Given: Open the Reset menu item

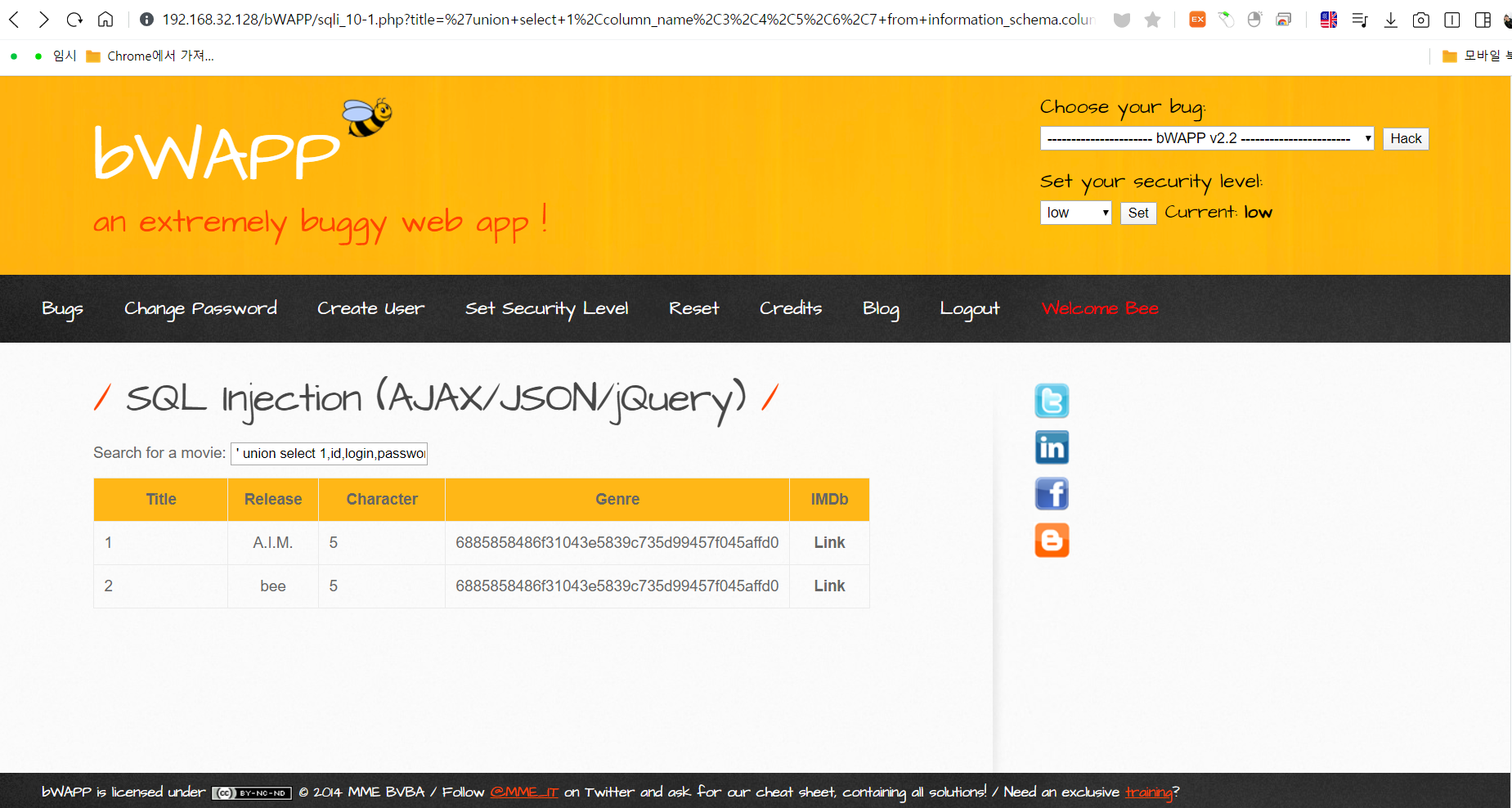Looking at the screenshot, I should click(x=693, y=308).
